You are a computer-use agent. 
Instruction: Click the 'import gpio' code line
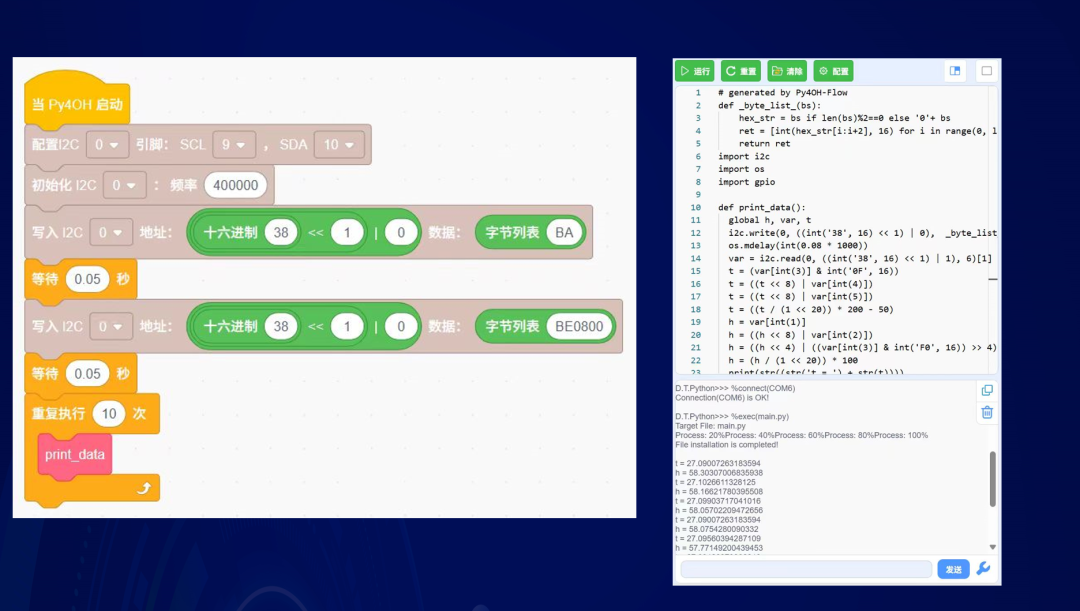[x=747, y=182]
